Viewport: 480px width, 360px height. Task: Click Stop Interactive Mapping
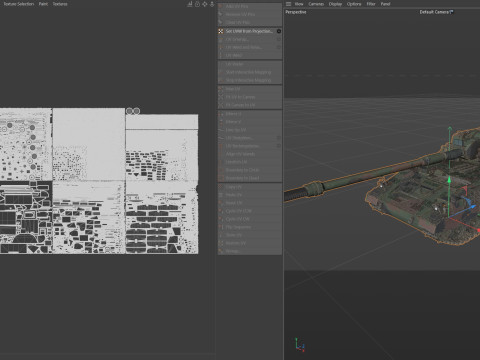pos(250,80)
